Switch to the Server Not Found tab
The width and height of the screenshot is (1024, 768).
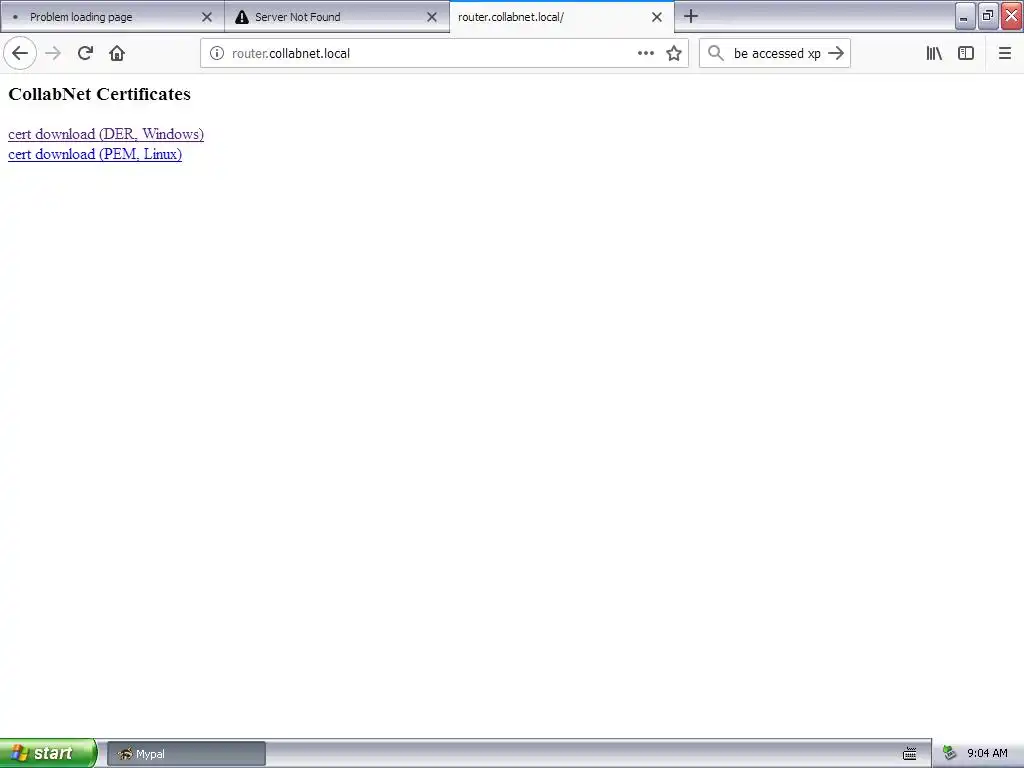(x=337, y=17)
